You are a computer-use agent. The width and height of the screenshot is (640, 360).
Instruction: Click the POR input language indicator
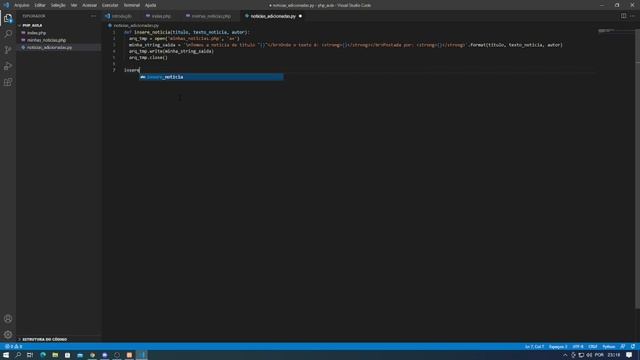tap(599, 355)
